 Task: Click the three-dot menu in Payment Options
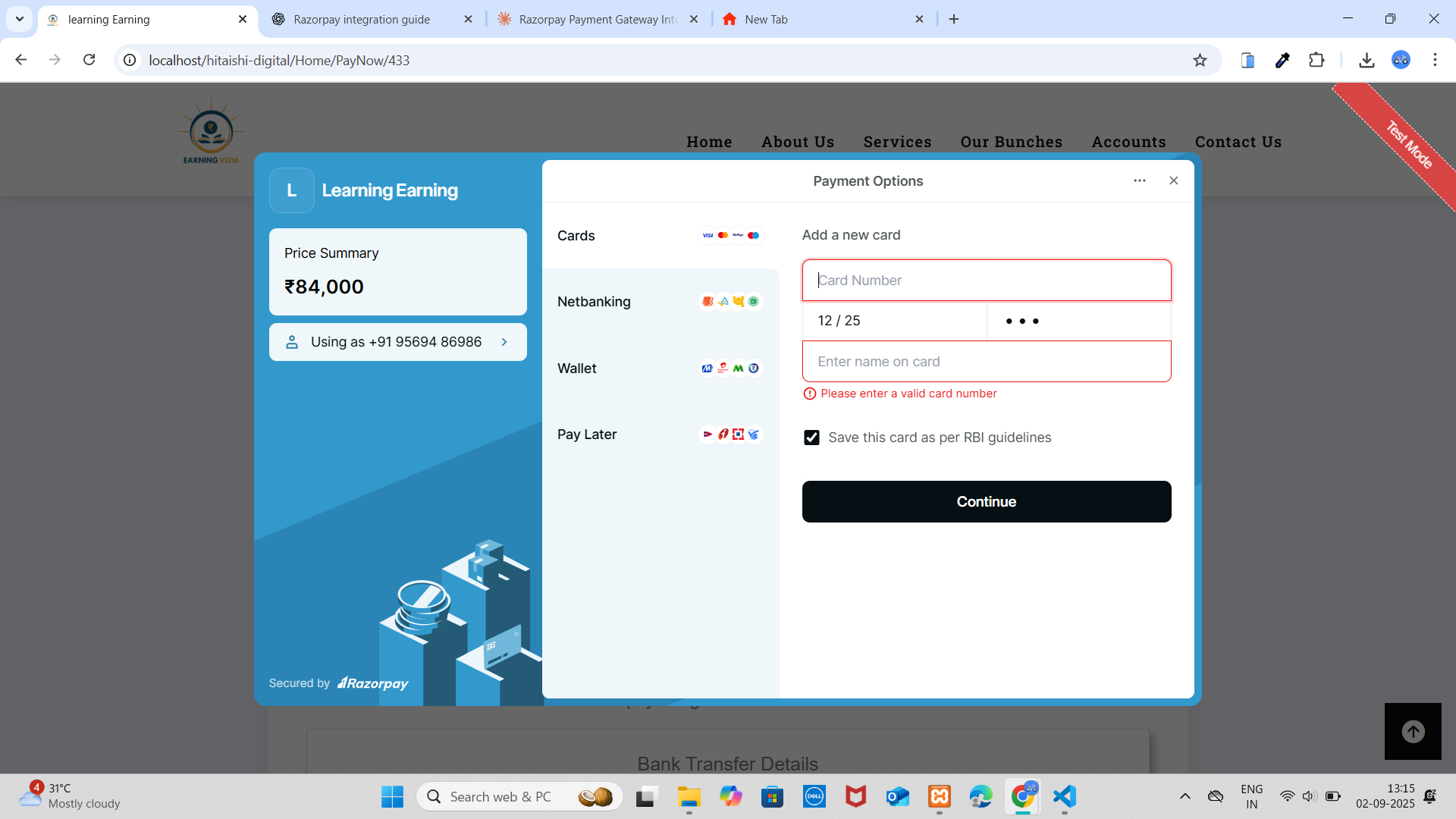point(1139,180)
